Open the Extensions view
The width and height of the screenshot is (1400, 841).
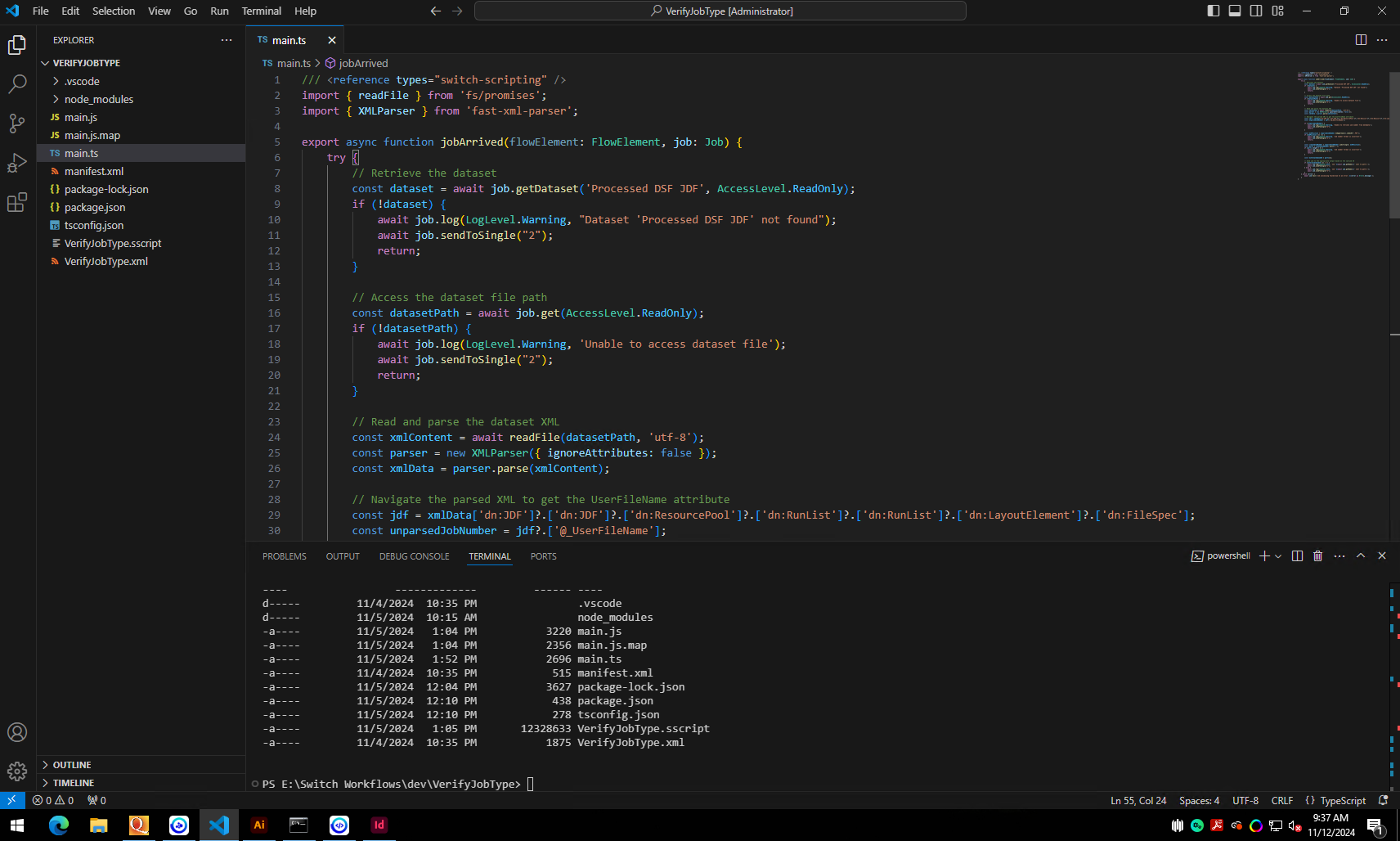(x=17, y=202)
